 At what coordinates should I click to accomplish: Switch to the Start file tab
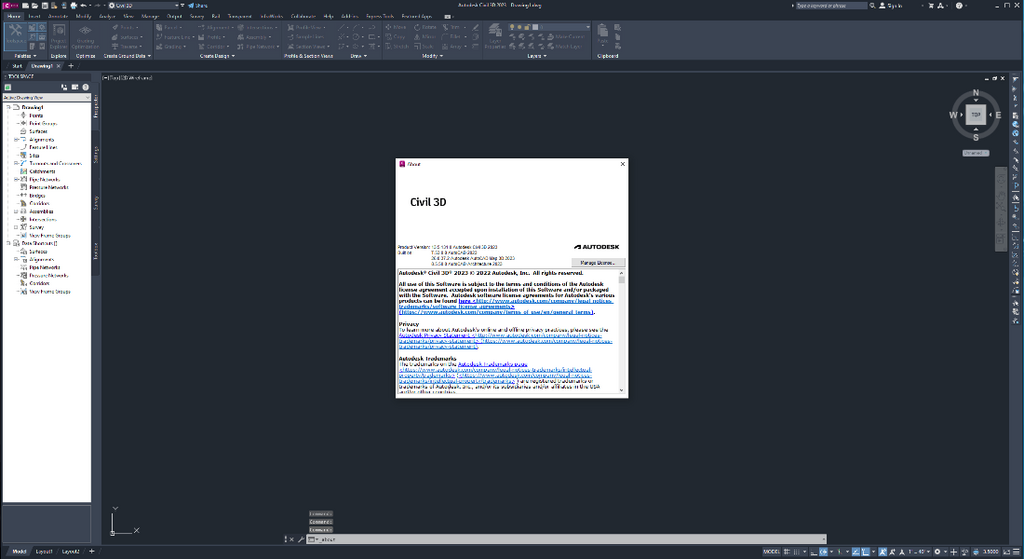(x=16, y=66)
